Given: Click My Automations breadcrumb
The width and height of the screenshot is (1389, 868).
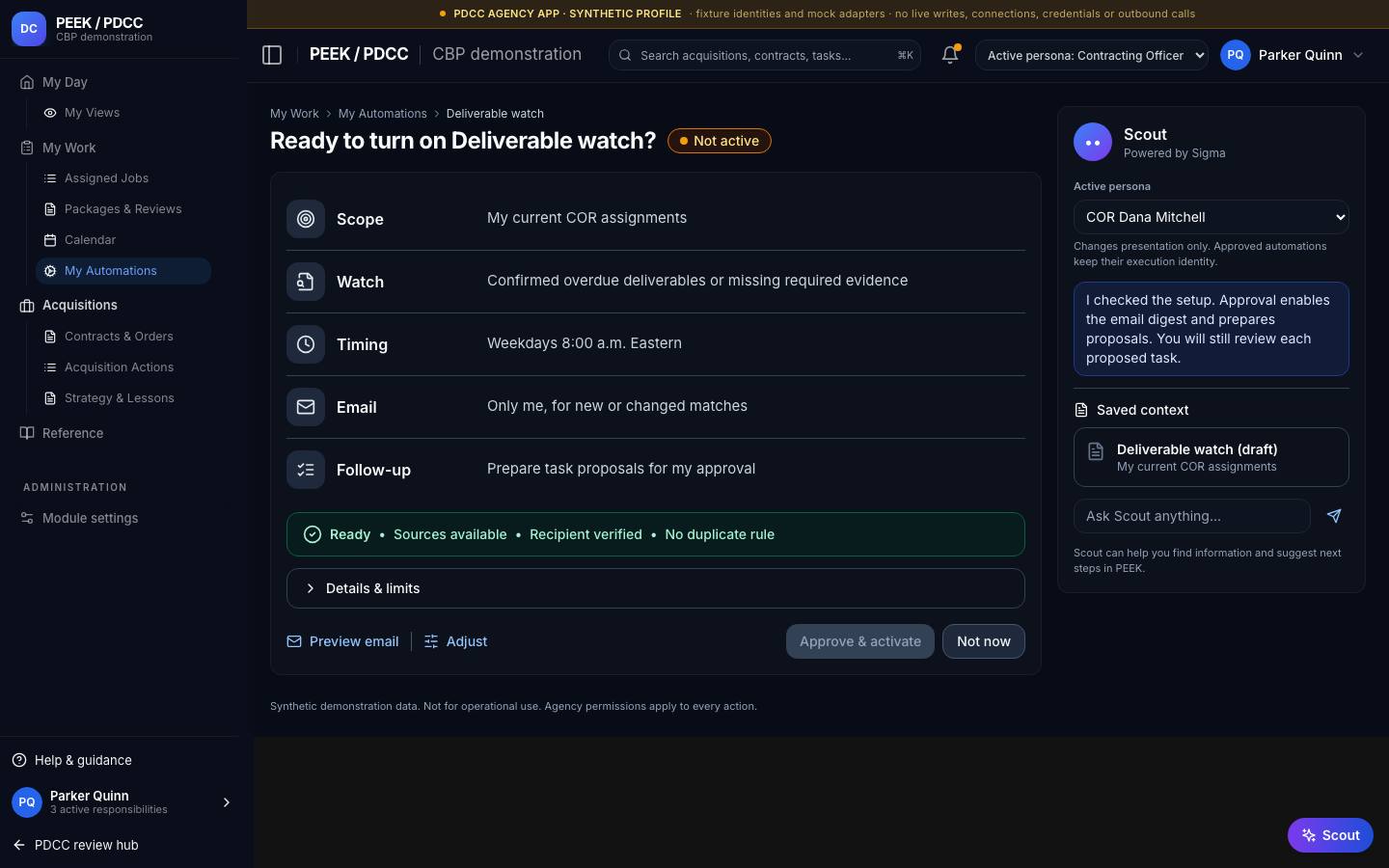Looking at the screenshot, I should click(x=382, y=114).
